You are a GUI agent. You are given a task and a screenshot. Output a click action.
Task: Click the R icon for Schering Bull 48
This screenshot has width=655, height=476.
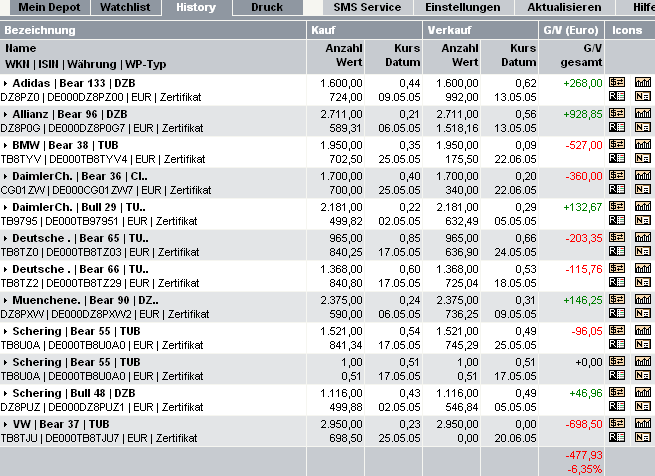point(617,406)
